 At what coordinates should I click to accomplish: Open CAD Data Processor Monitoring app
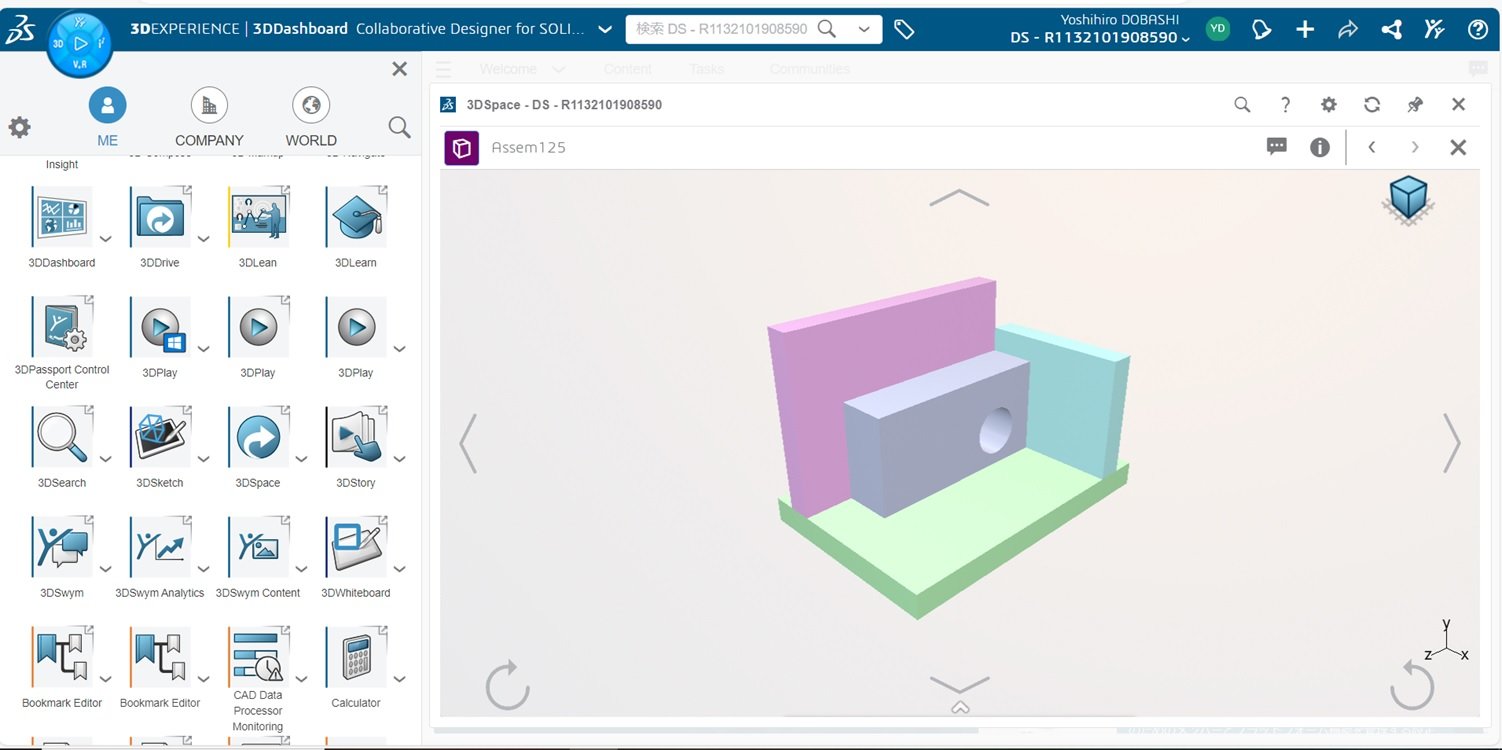click(x=258, y=657)
